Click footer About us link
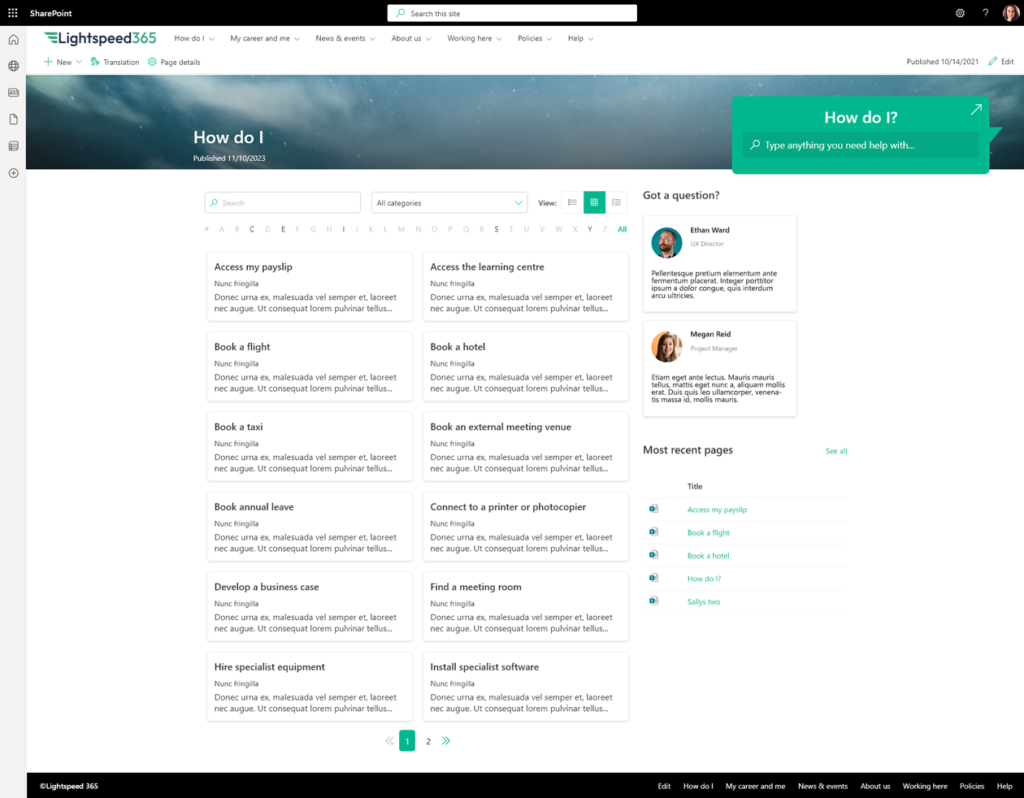The height and width of the screenshot is (798, 1024). click(875, 786)
